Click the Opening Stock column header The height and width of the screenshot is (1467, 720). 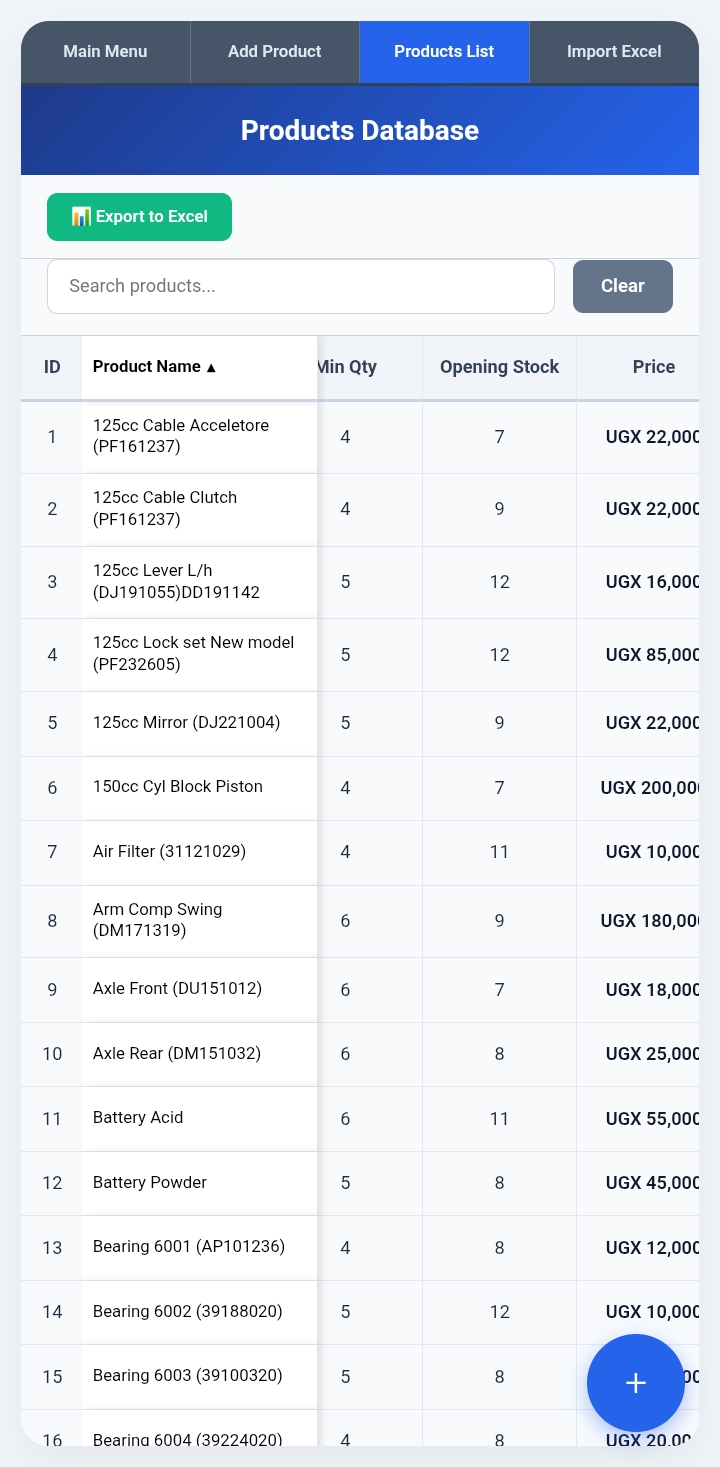[499, 367]
